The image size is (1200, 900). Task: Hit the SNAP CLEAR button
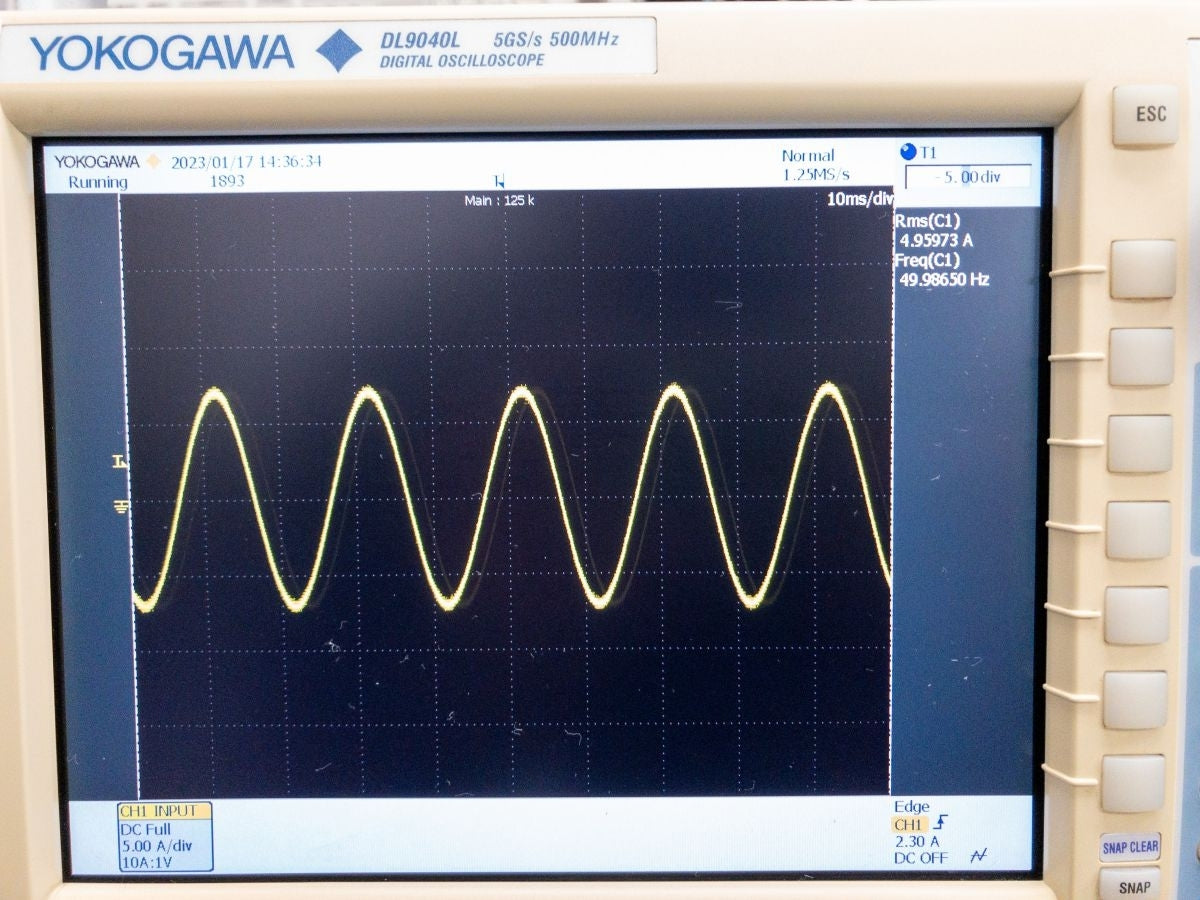click(x=1130, y=847)
